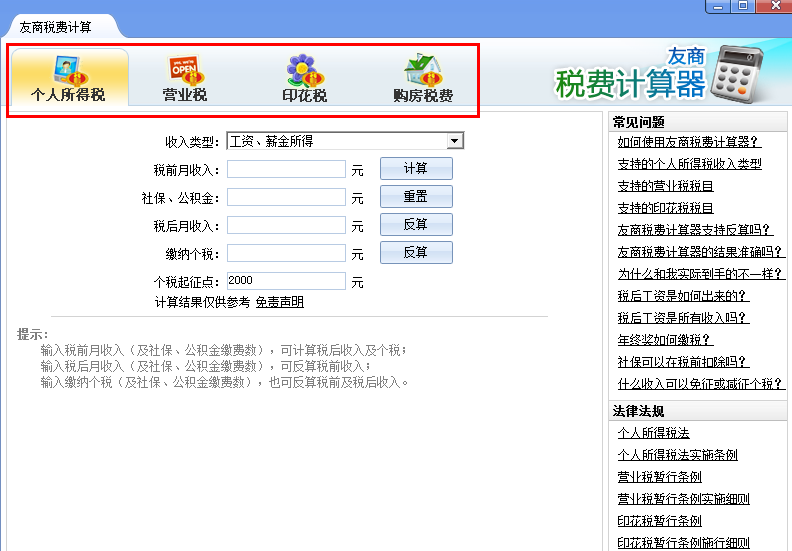792x551 pixels.
Task: Open the 购房税费 house icon tab
Action: point(423,77)
